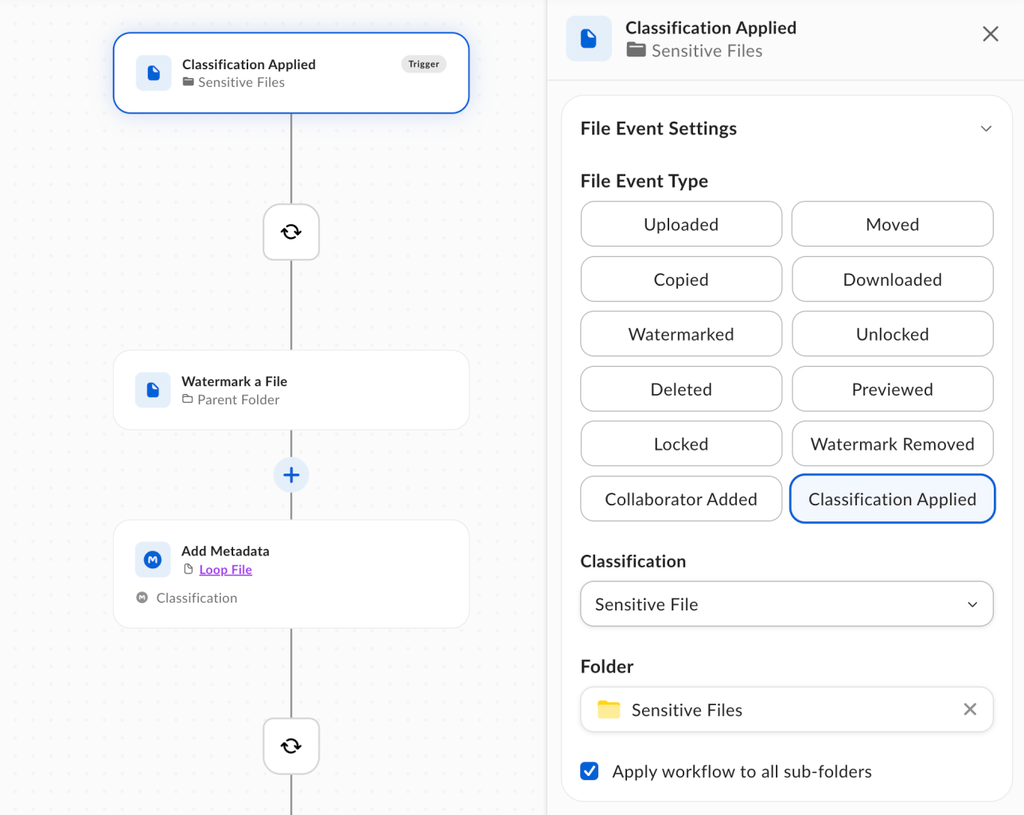Screen dimensions: 1024x815
Task: Select the Downloaded file event type
Action: coord(892,280)
